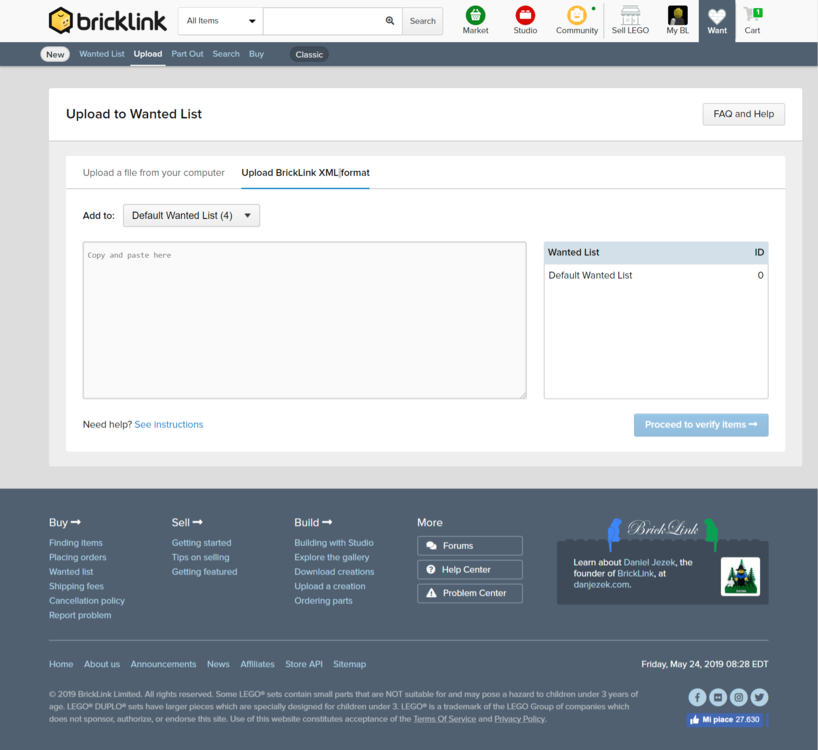Open the Terms Of Service link
The image size is (818, 750).
click(444, 719)
